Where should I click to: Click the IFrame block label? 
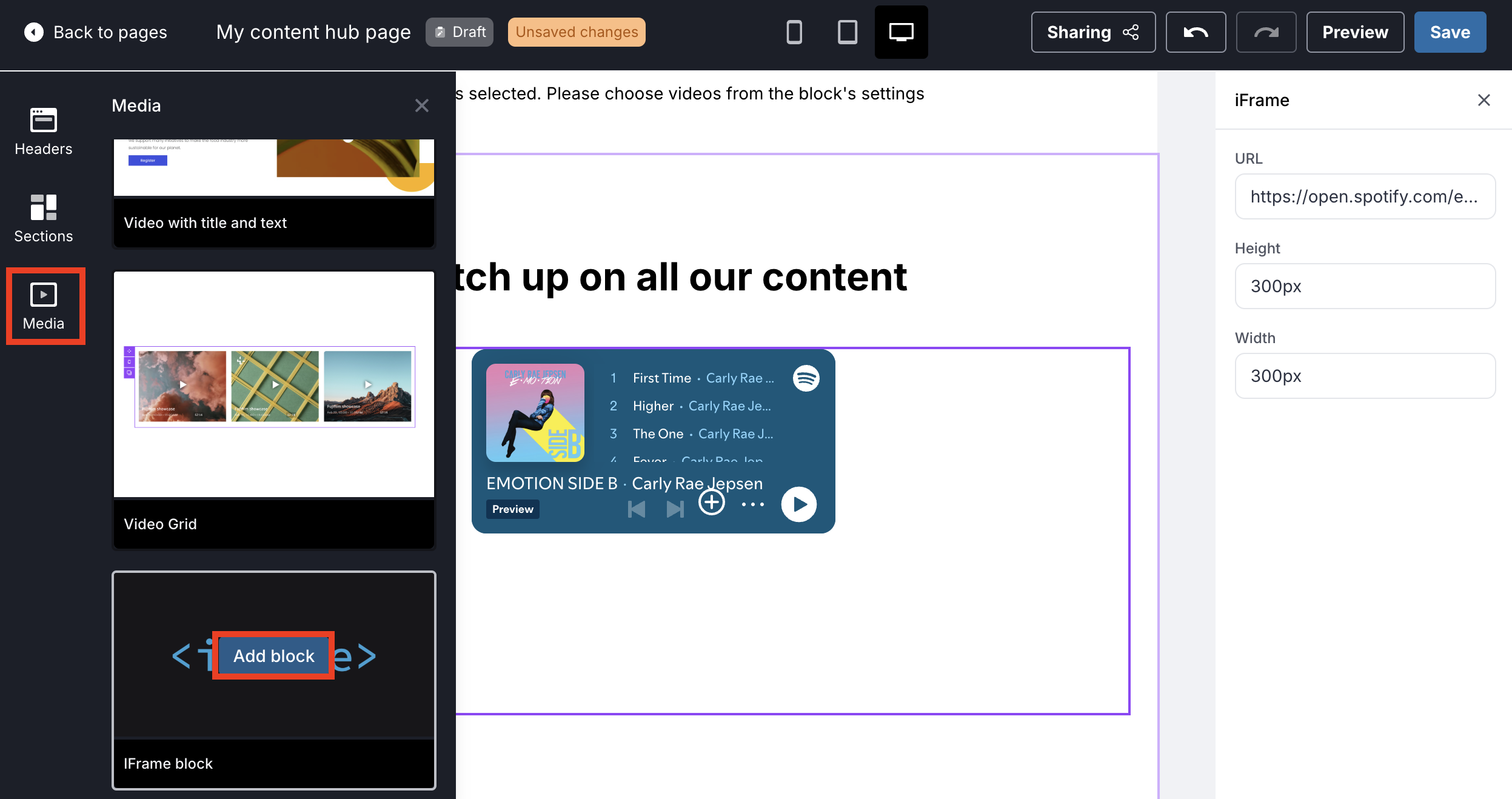click(168, 763)
